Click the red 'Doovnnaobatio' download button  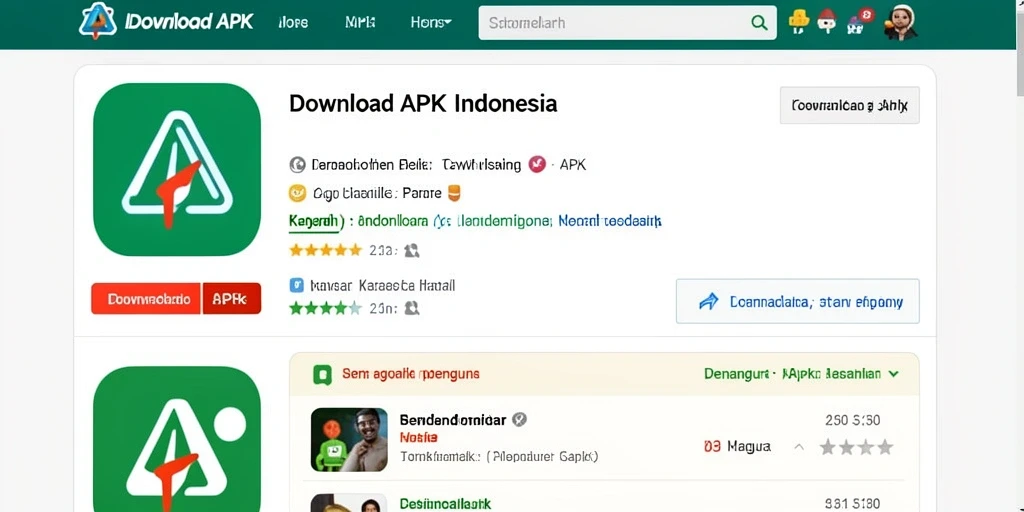(146, 298)
